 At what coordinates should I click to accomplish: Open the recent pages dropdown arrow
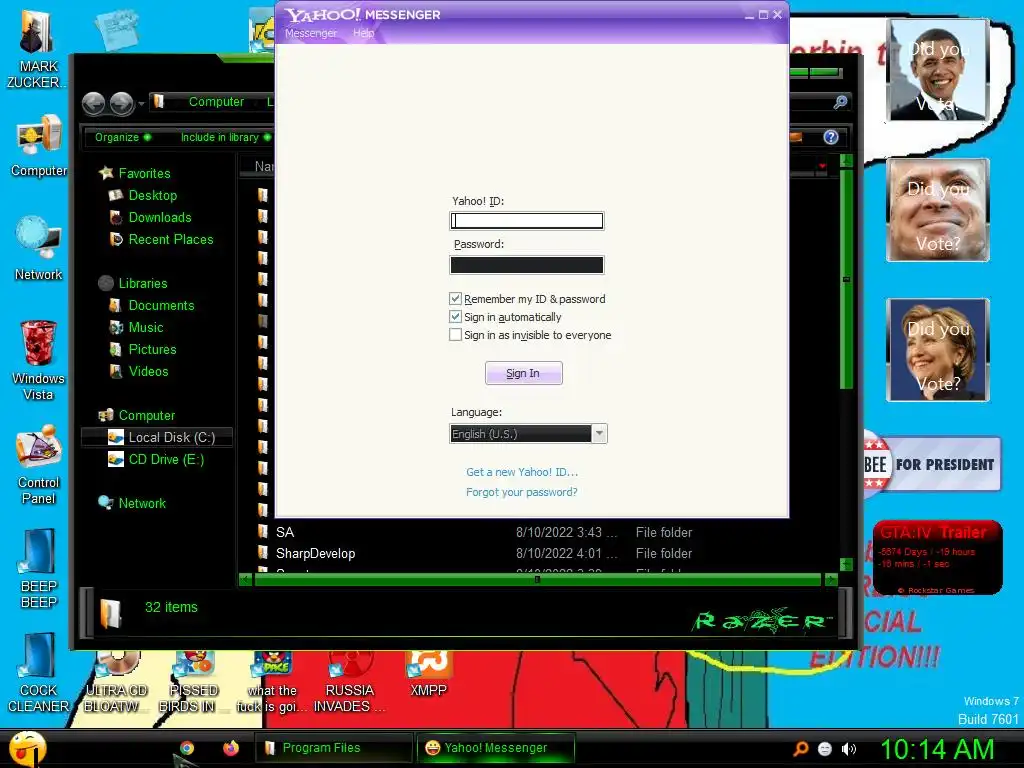(141, 104)
